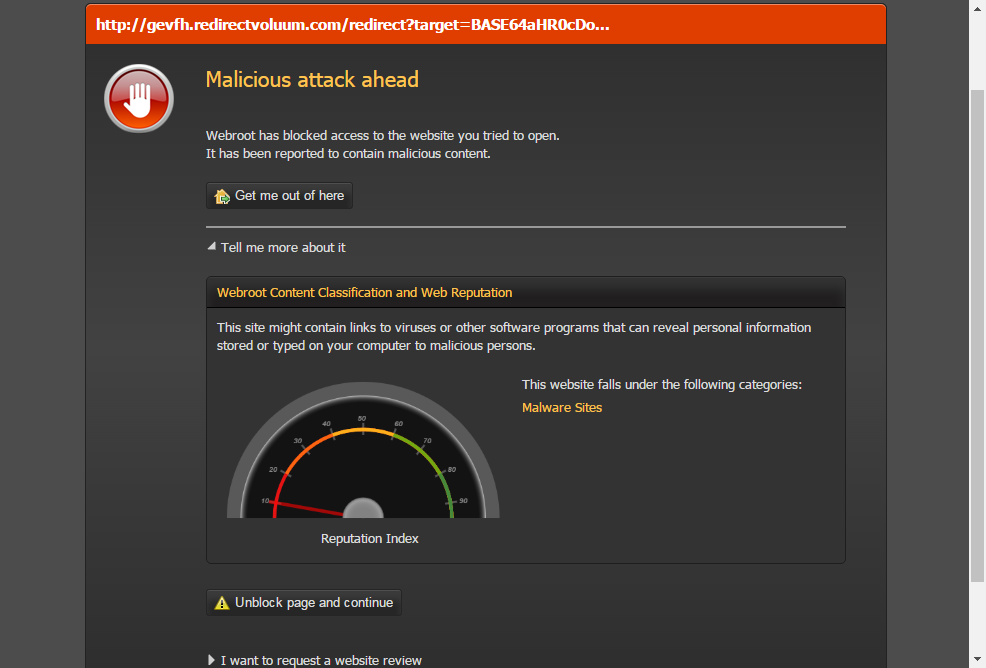
Task: Click the yellow warning triangle icon
Action: click(x=222, y=603)
